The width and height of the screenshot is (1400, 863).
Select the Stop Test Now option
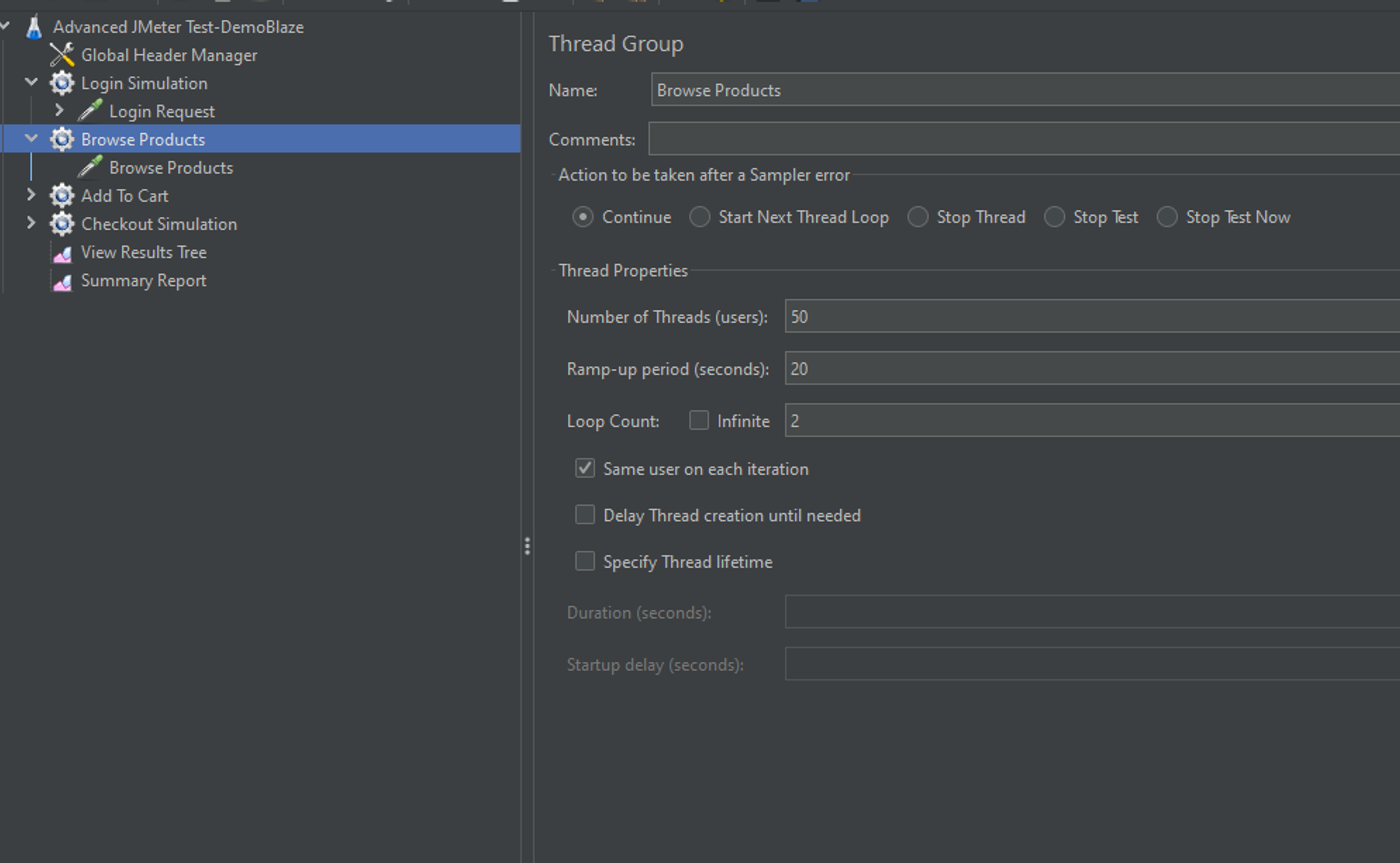pos(1167,217)
